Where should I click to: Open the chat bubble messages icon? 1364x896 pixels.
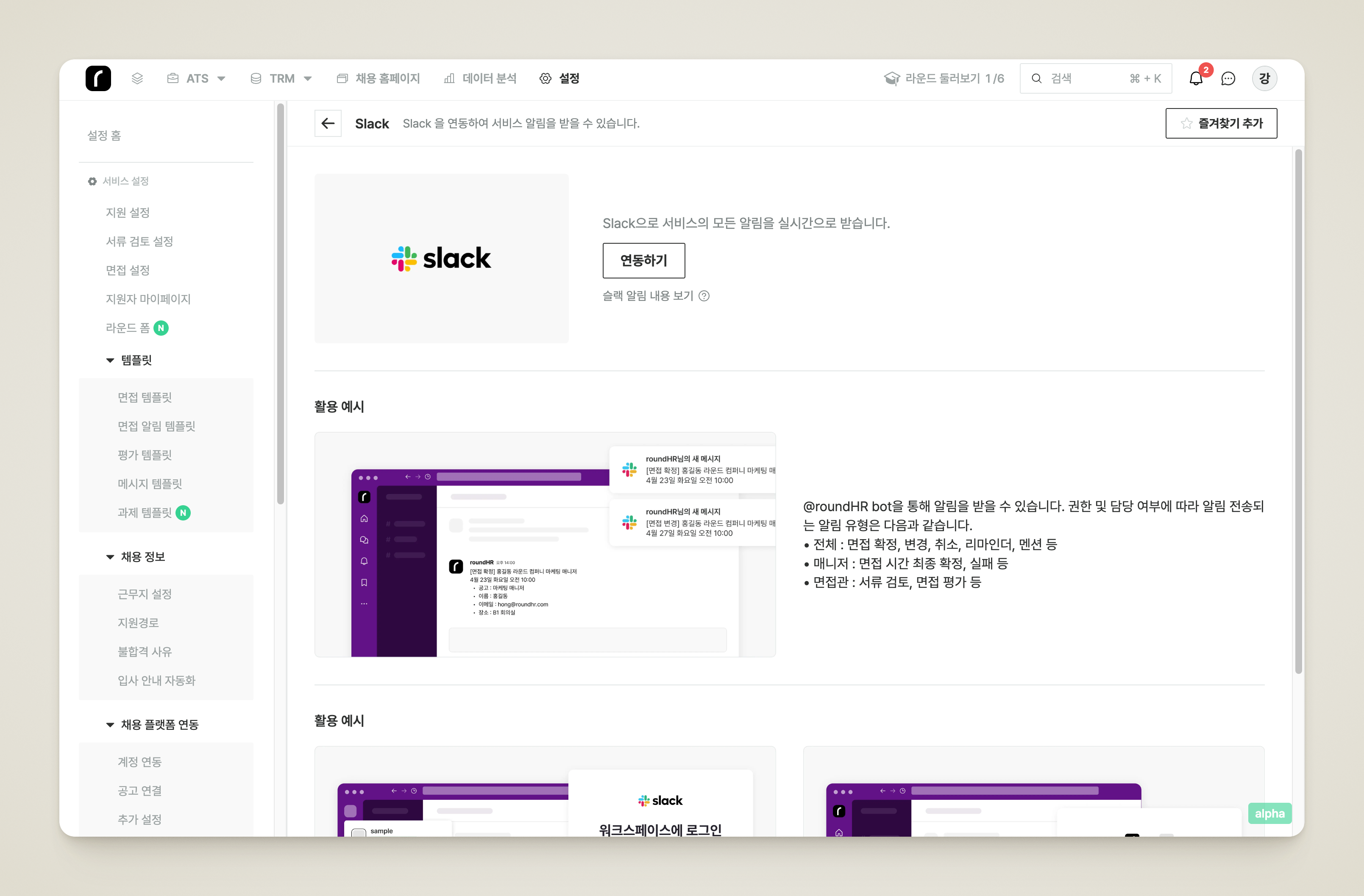[x=1228, y=78]
